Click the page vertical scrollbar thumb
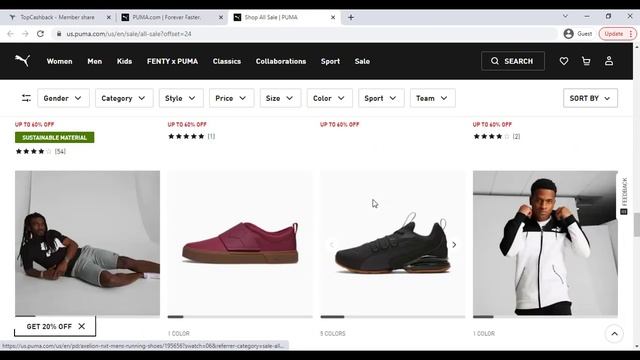 pyautogui.click(x=636, y=224)
